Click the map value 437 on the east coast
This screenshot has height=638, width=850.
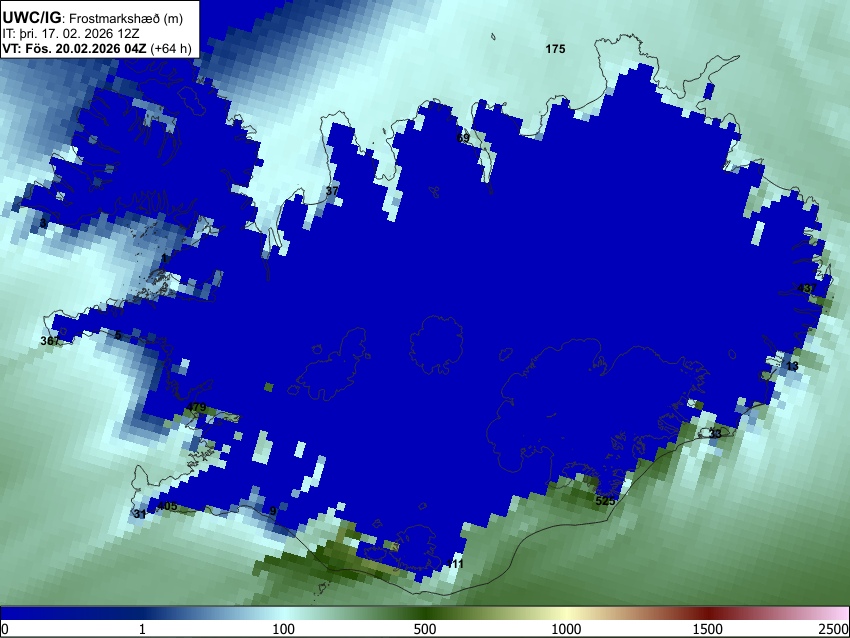(807, 288)
